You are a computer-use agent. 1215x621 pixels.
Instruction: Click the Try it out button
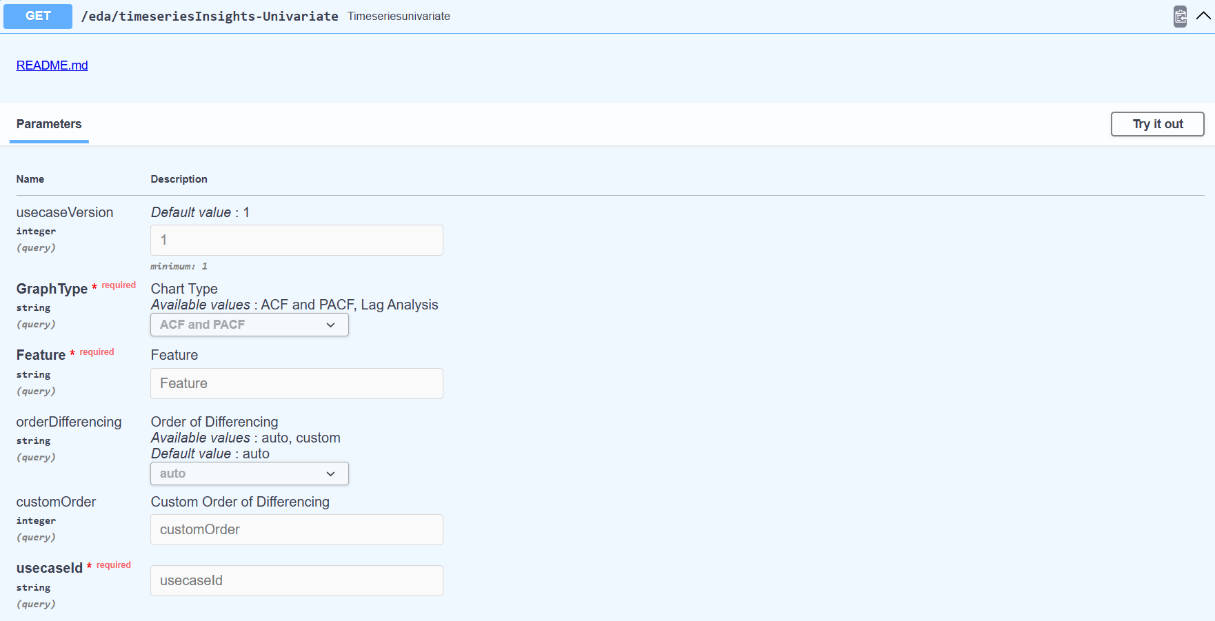click(x=1157, y=124)
